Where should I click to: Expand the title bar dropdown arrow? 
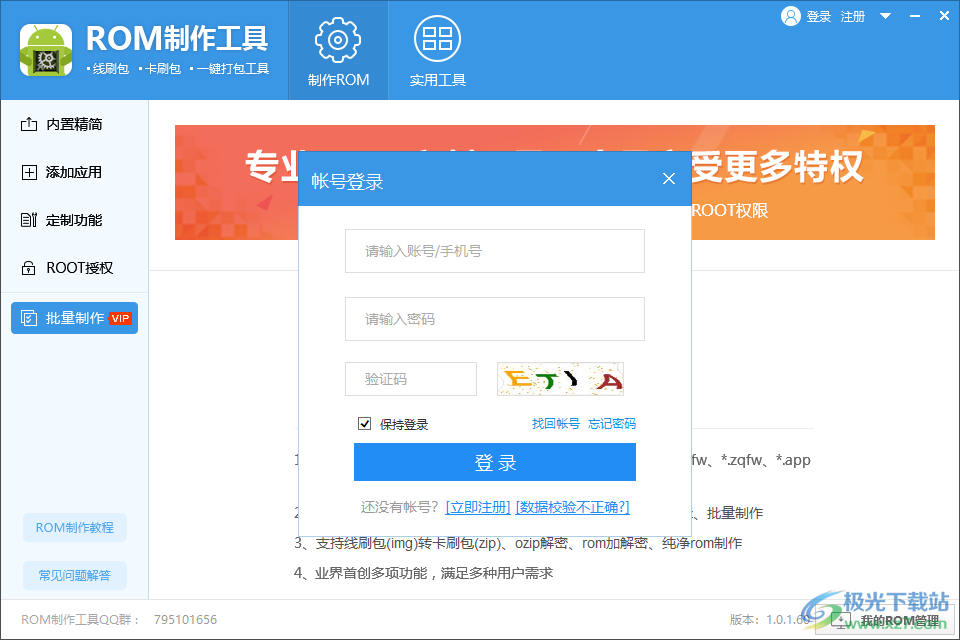click(x=885, y=17)
